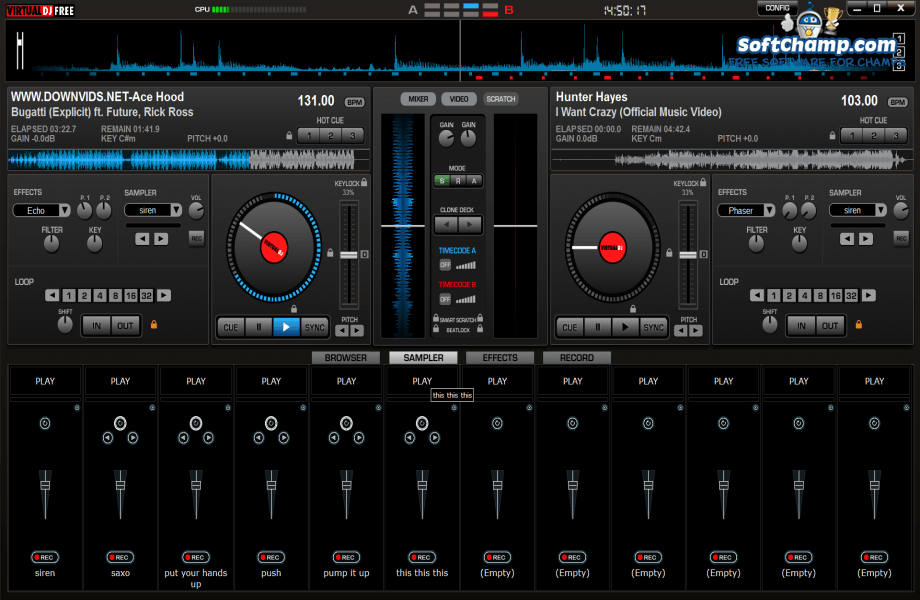Click left deck Filter knob
The image size is (920, 600).
coord(52,243)
